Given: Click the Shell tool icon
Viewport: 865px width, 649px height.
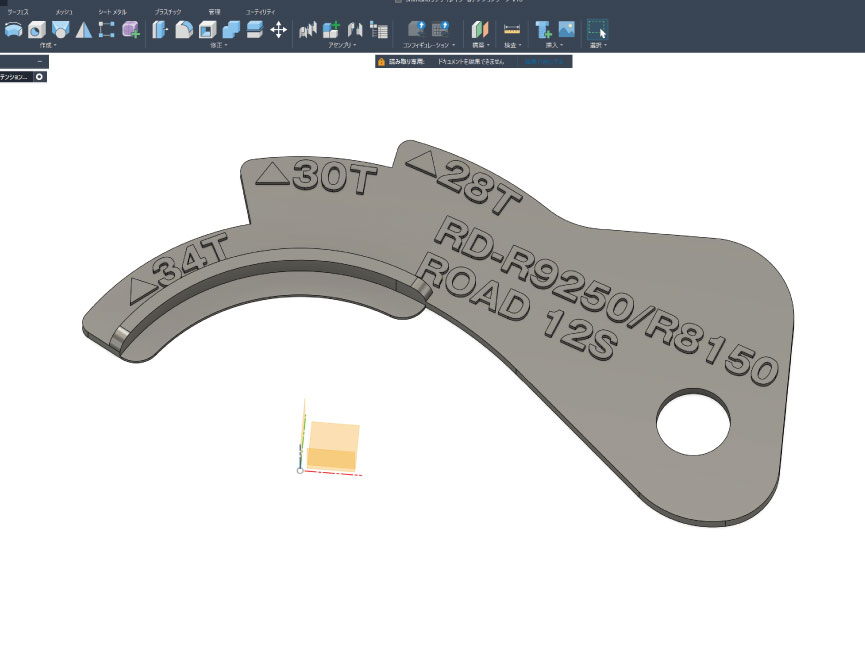Looking at the screenshot, I should tap(207, 30).
